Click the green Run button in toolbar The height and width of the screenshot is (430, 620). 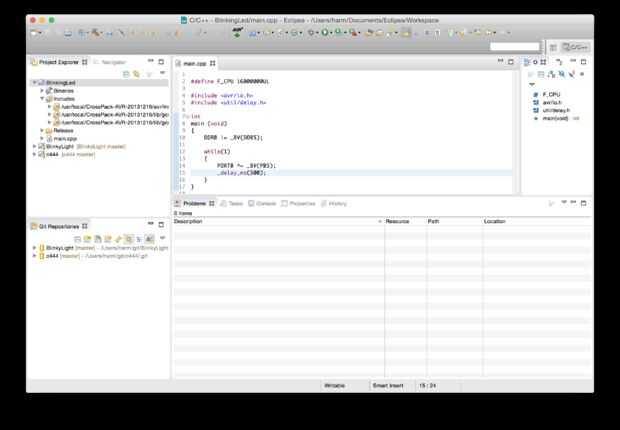(324, 33)
